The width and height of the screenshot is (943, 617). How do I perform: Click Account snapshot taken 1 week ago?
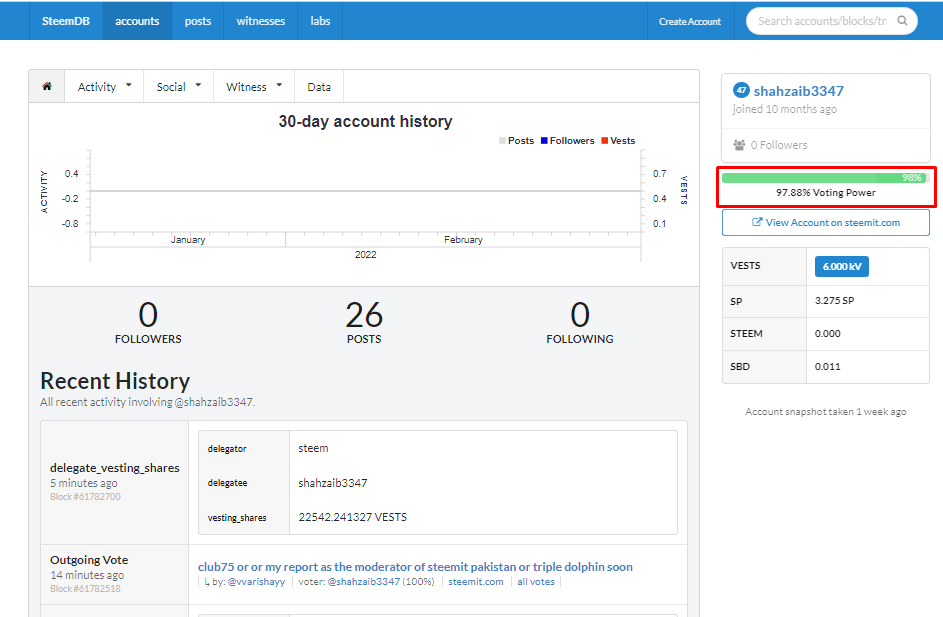point(826,412)
